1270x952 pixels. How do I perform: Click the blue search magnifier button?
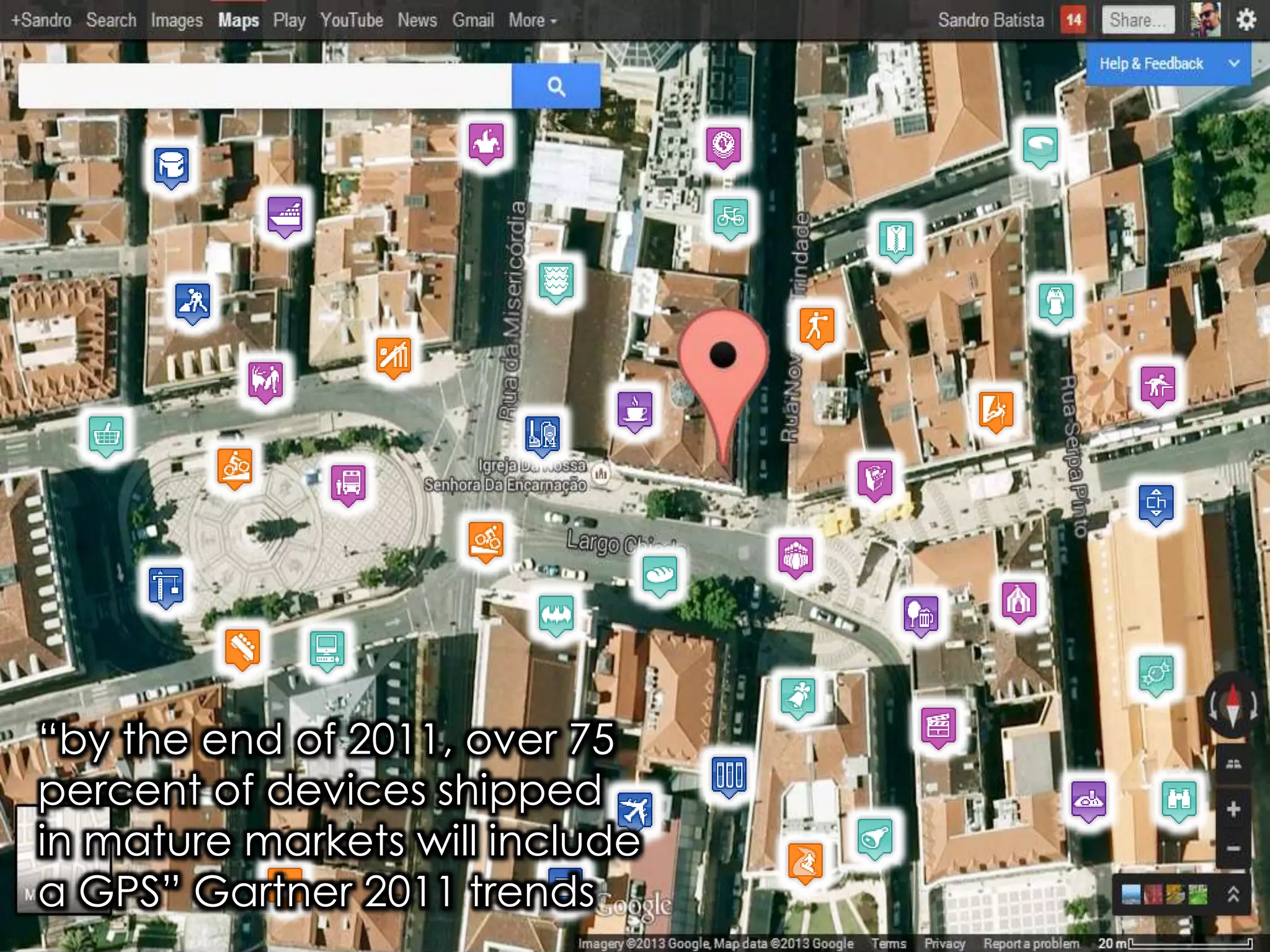click(x=556, y=86)
